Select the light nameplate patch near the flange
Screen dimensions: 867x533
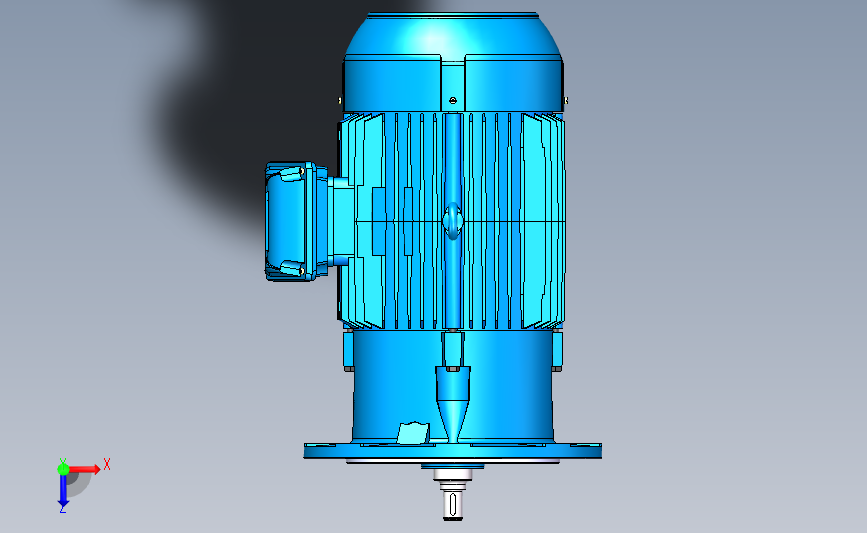click(414, 433)
